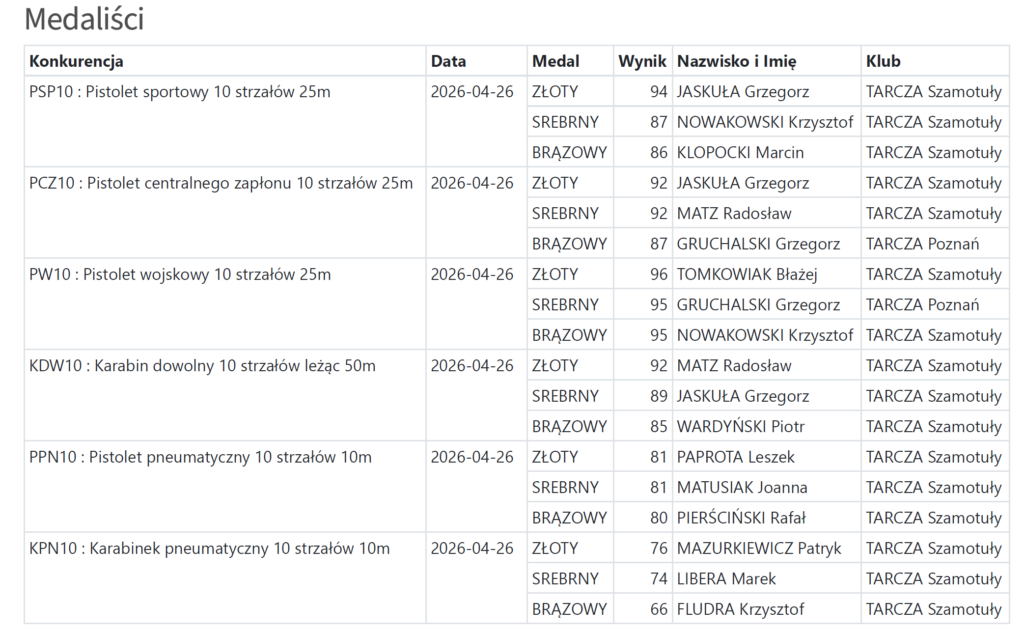This screenshot has height=631, width=1024.
Task: Click the Medaliści page heading
Action: pos(84,18)
